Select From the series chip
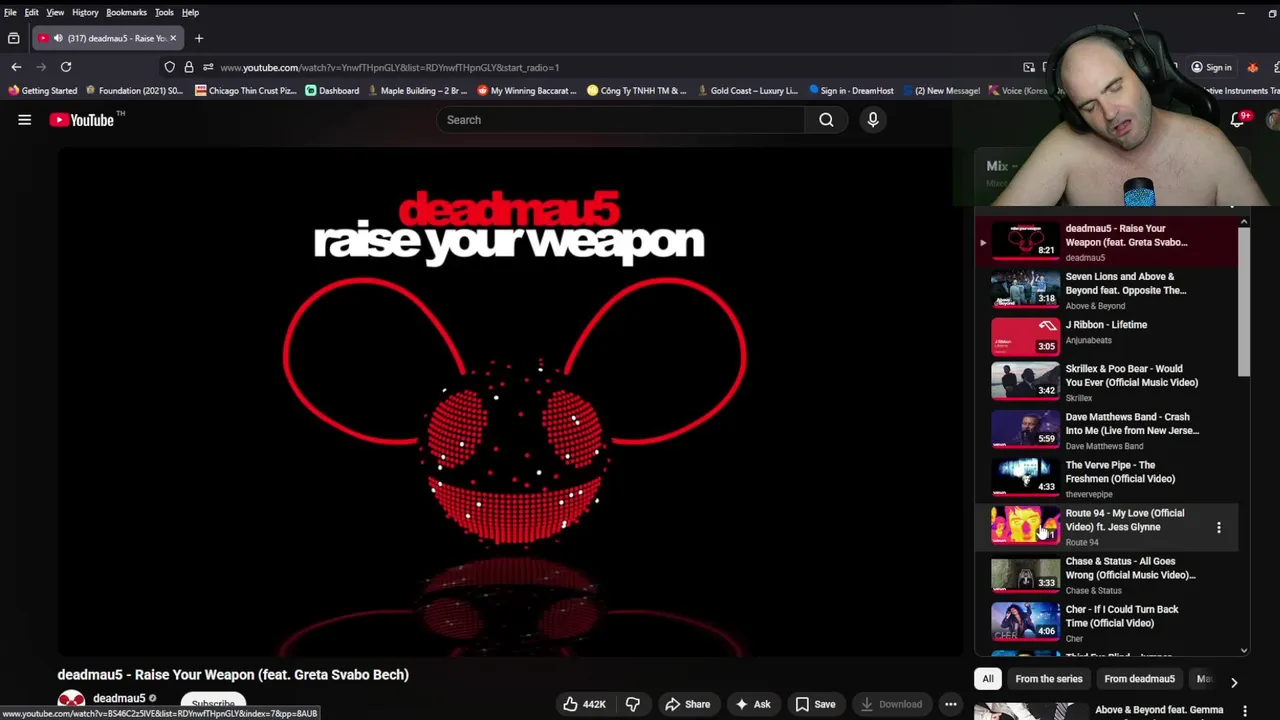 [x=1049, y=679]
